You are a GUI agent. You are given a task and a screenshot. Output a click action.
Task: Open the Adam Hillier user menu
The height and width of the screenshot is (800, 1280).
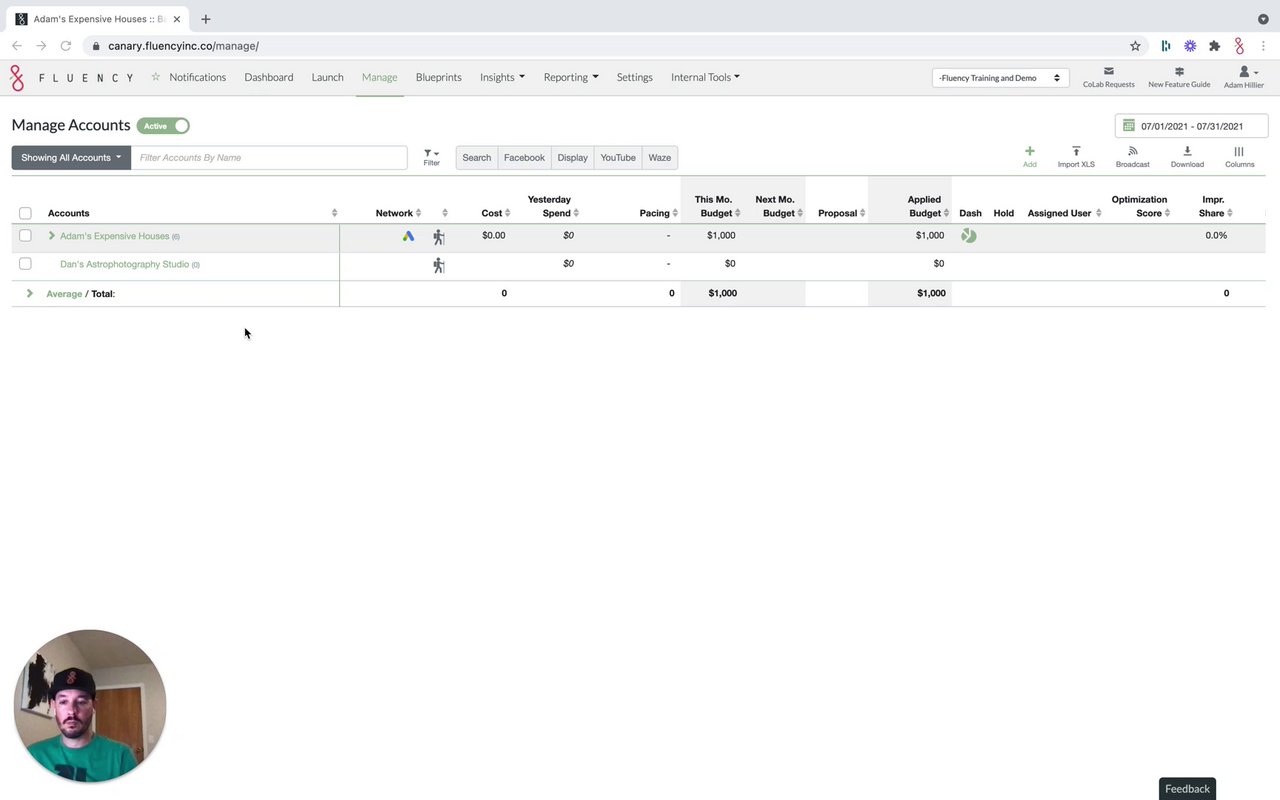(x=1244, y=77)
